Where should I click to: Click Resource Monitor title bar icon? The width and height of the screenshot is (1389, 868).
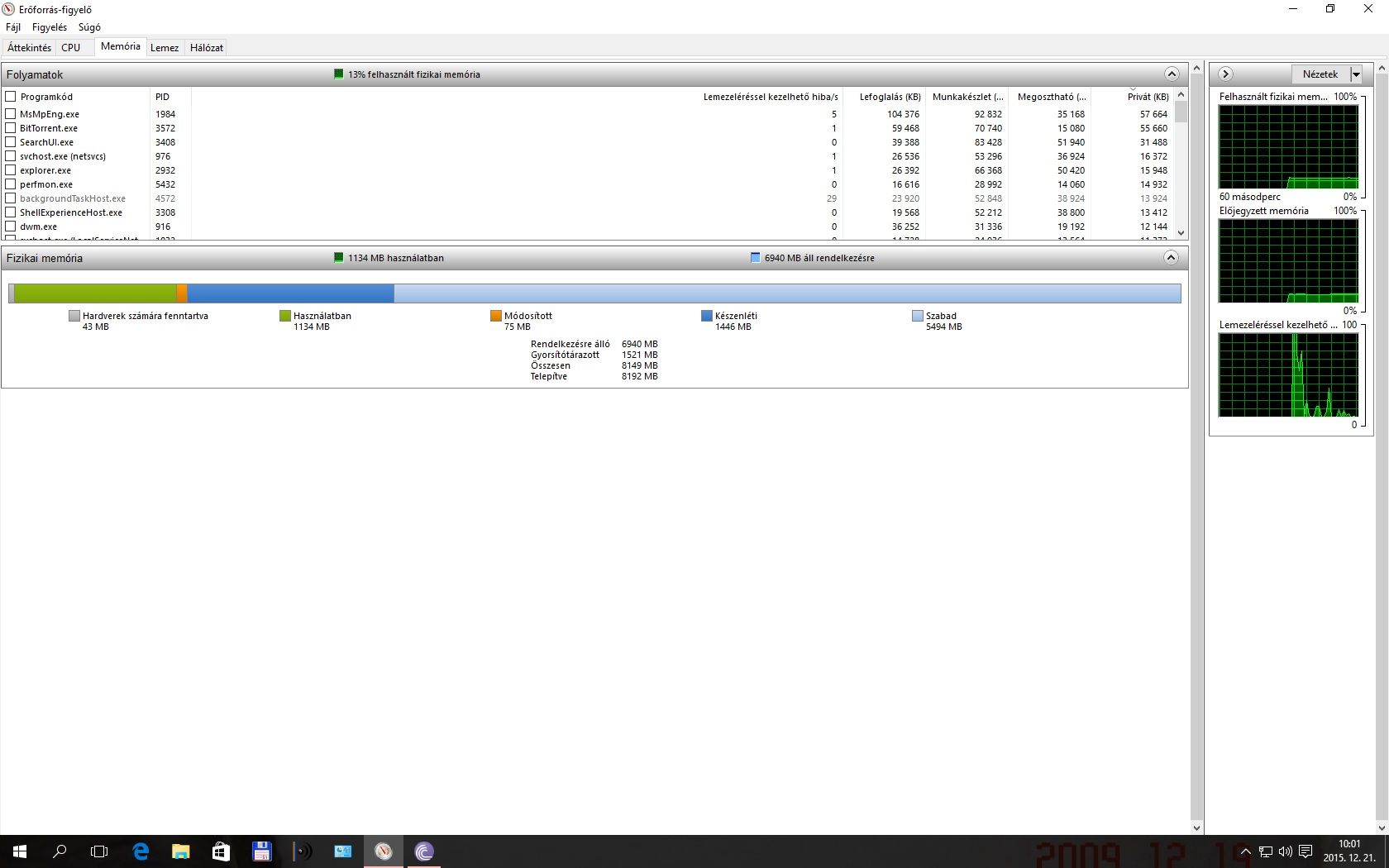tap(8, 9)
